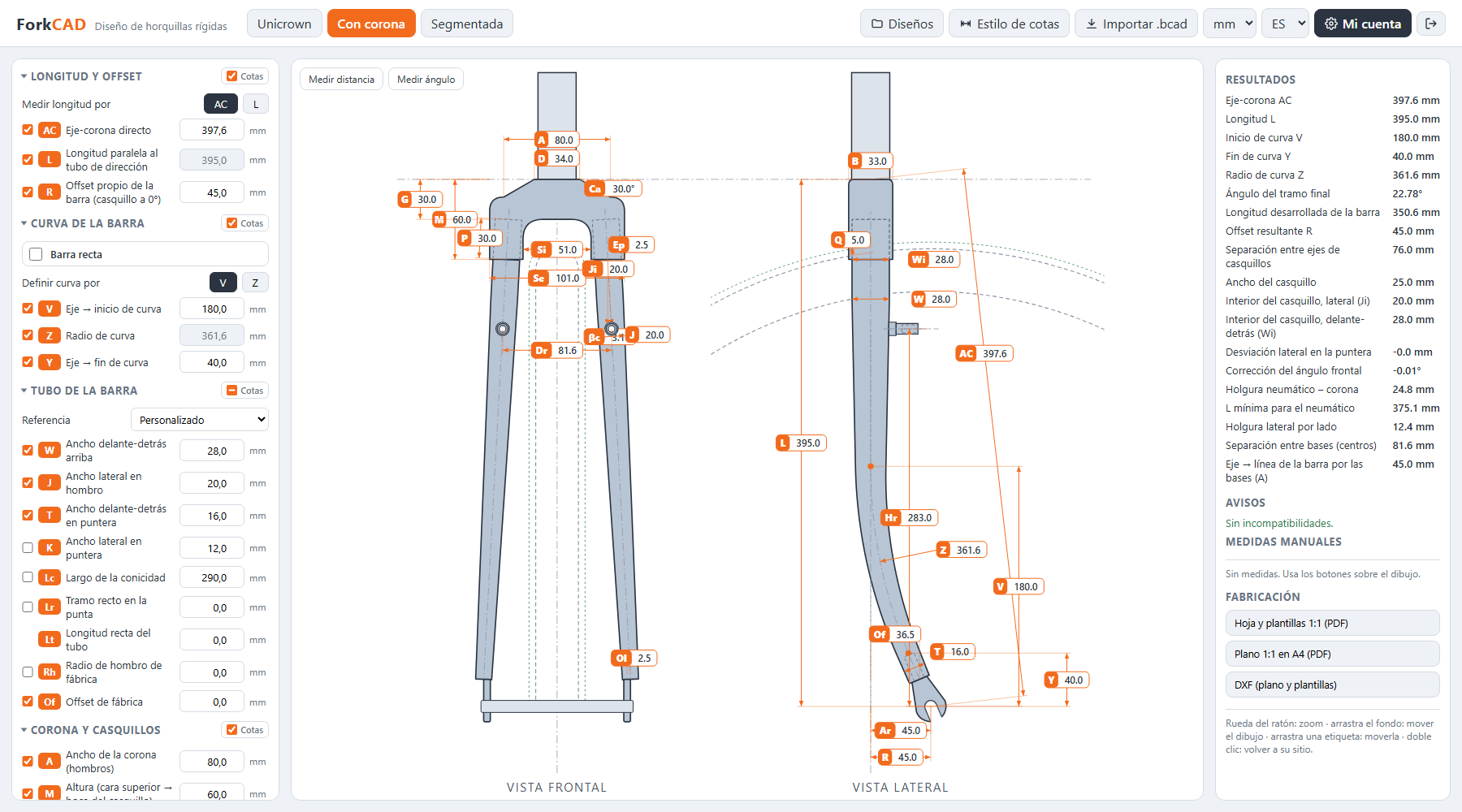Select the Segmentada fork type tab
Image resolution: width=1462 pixels, height=812 pixels.
(467, 24)
